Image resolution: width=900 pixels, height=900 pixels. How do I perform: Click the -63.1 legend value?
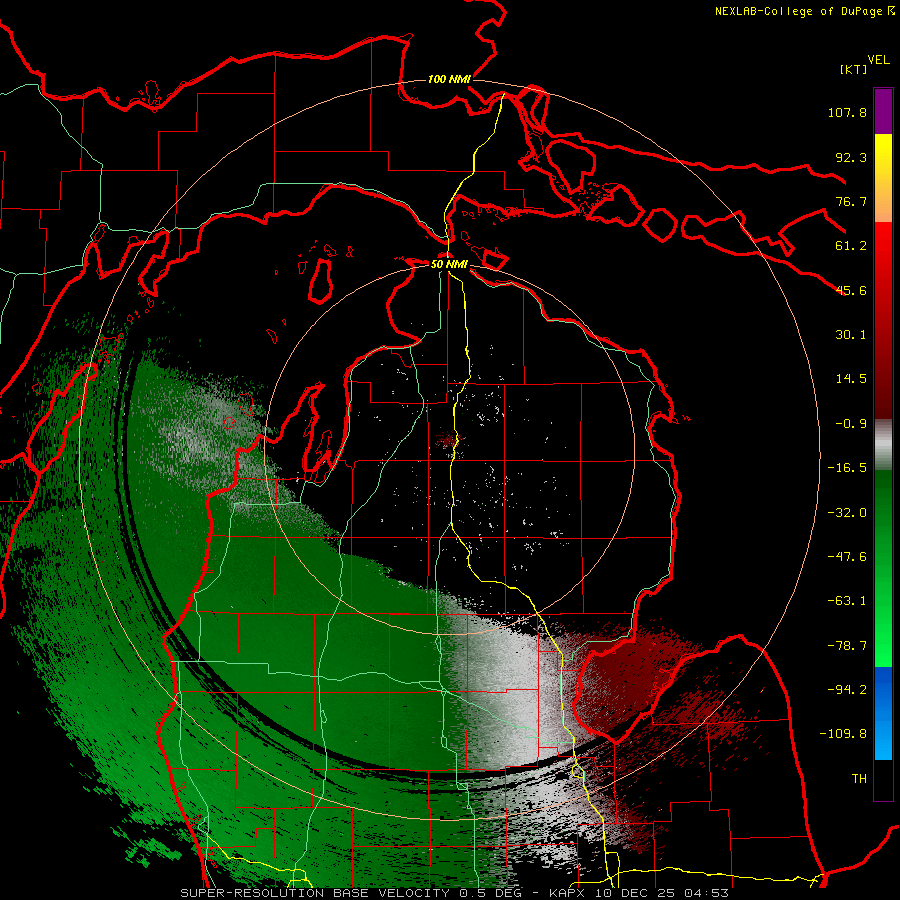(x=847, y=601)
